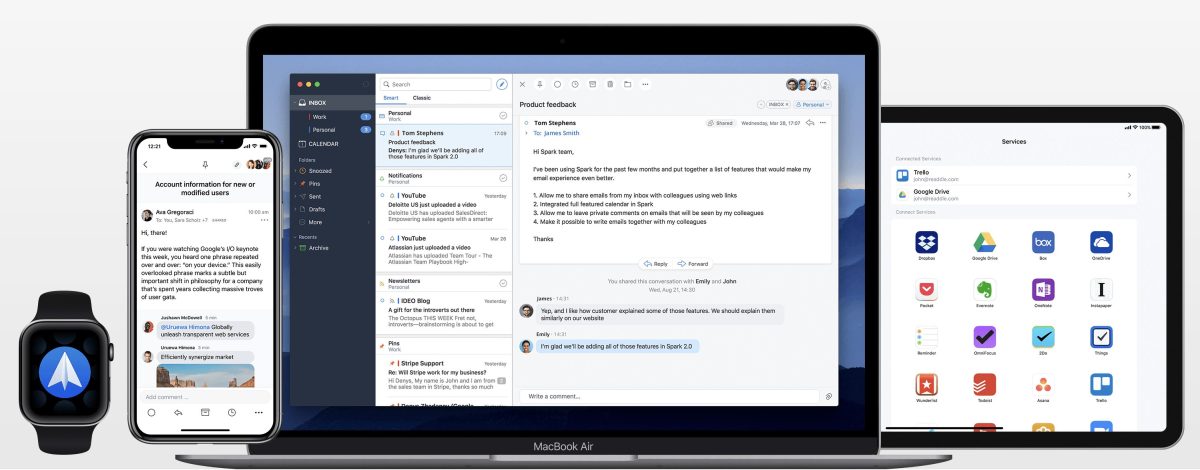Click the attachment paperclip in the comment box
This screenshot has height=470, width=1200.
828,396
